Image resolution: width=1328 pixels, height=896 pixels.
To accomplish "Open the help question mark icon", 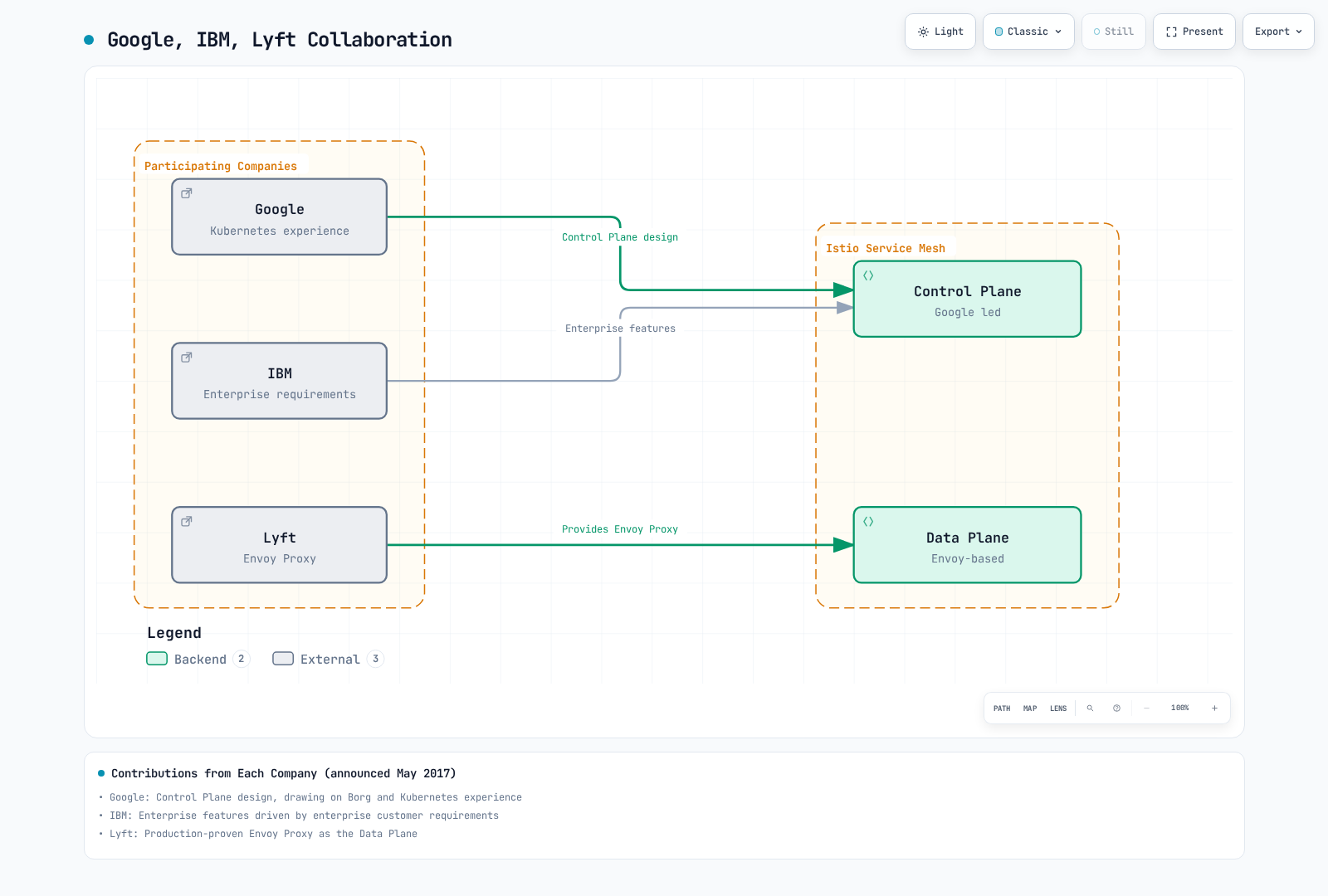I will click(x=1116, y=709).
